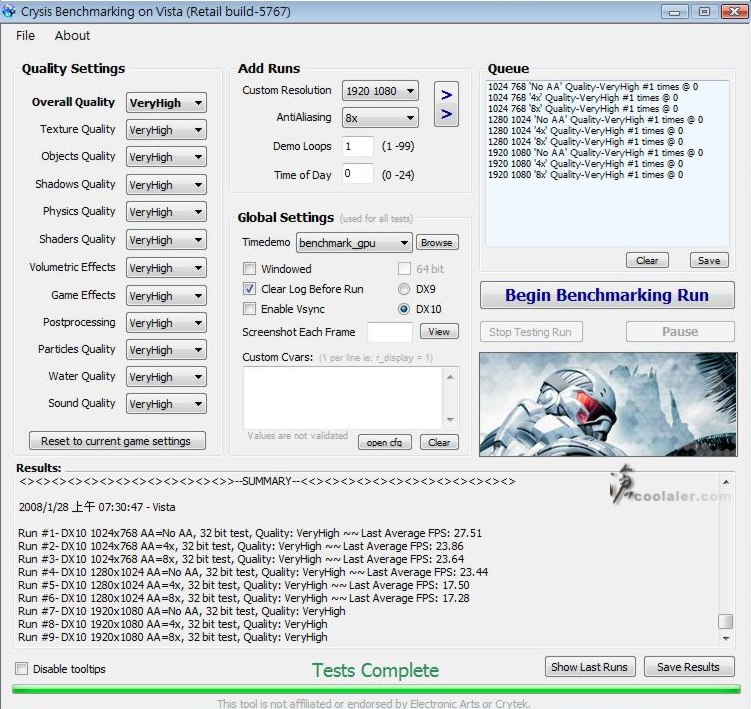This screenshot has width=751, height=709.
Task: Enable Vsync checkbox
Action: click(x=250, y=309)
